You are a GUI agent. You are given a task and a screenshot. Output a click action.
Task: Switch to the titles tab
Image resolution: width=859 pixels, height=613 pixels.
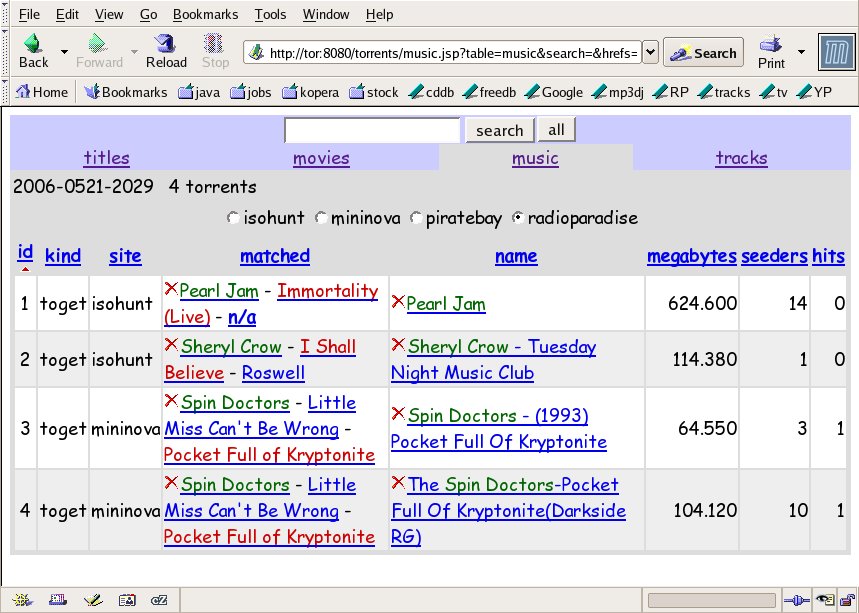106,158
